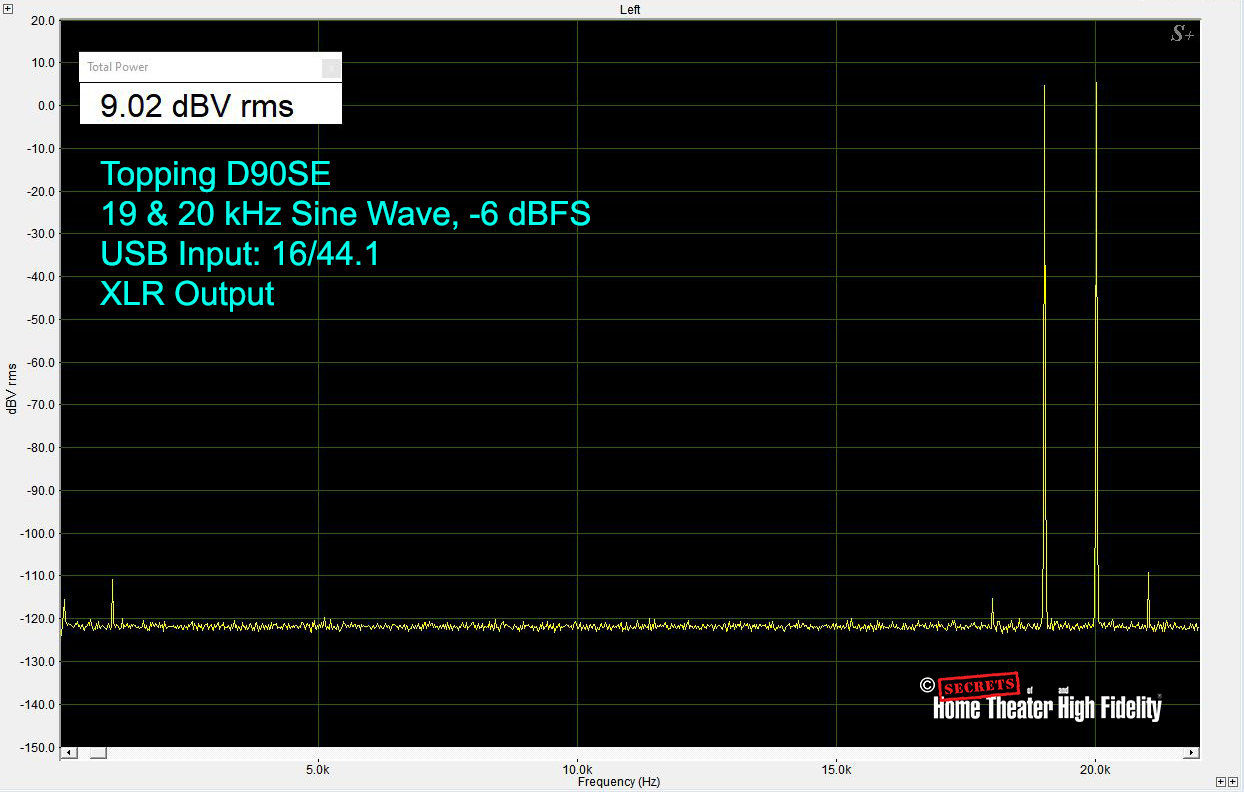The width and height of the screenshot is (1244, 792).
Task: Click the 'XLR Output' annotation line
Action: (x=187, y=294)
